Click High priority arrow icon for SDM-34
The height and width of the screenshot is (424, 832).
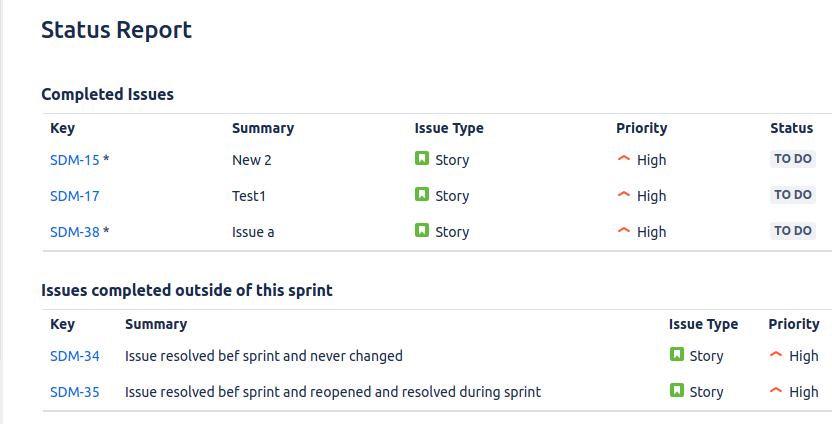[776, 354]
